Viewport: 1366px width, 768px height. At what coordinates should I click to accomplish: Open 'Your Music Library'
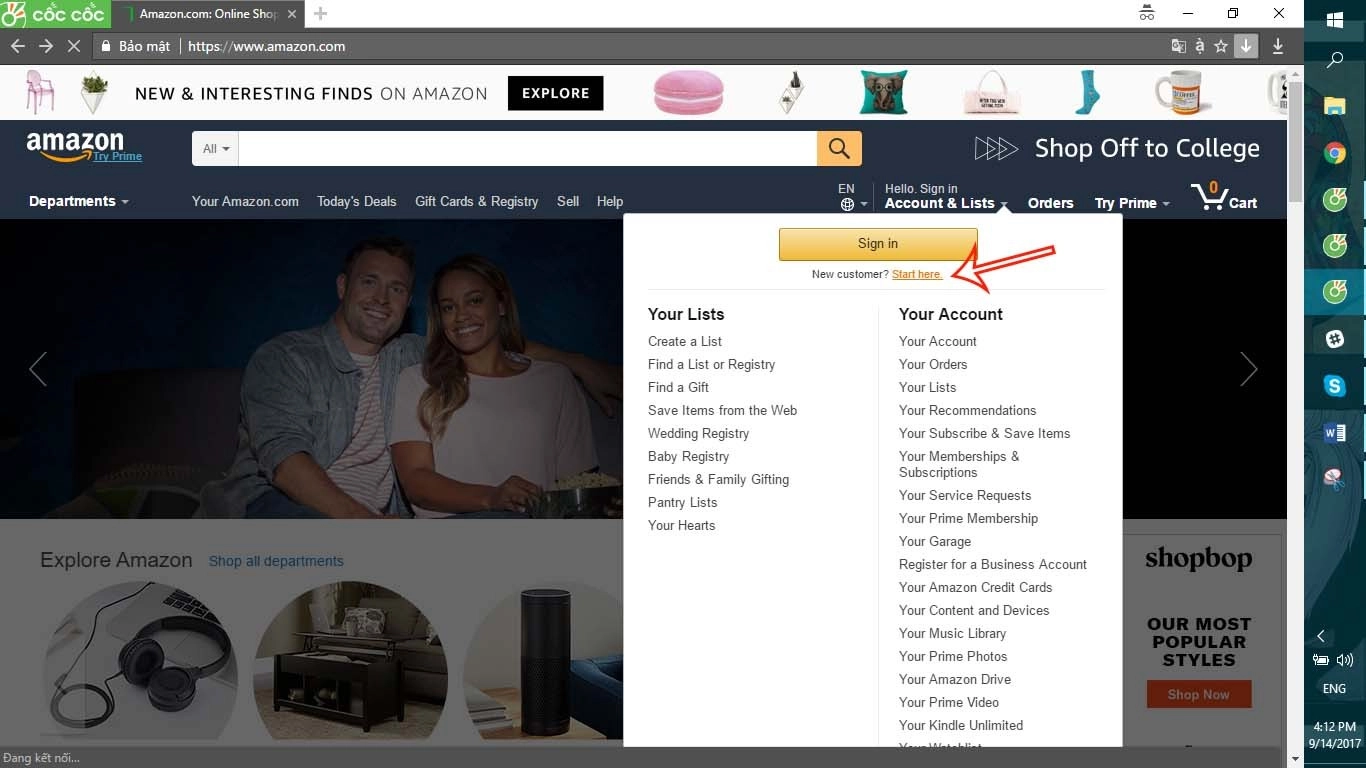pos(952,633)
